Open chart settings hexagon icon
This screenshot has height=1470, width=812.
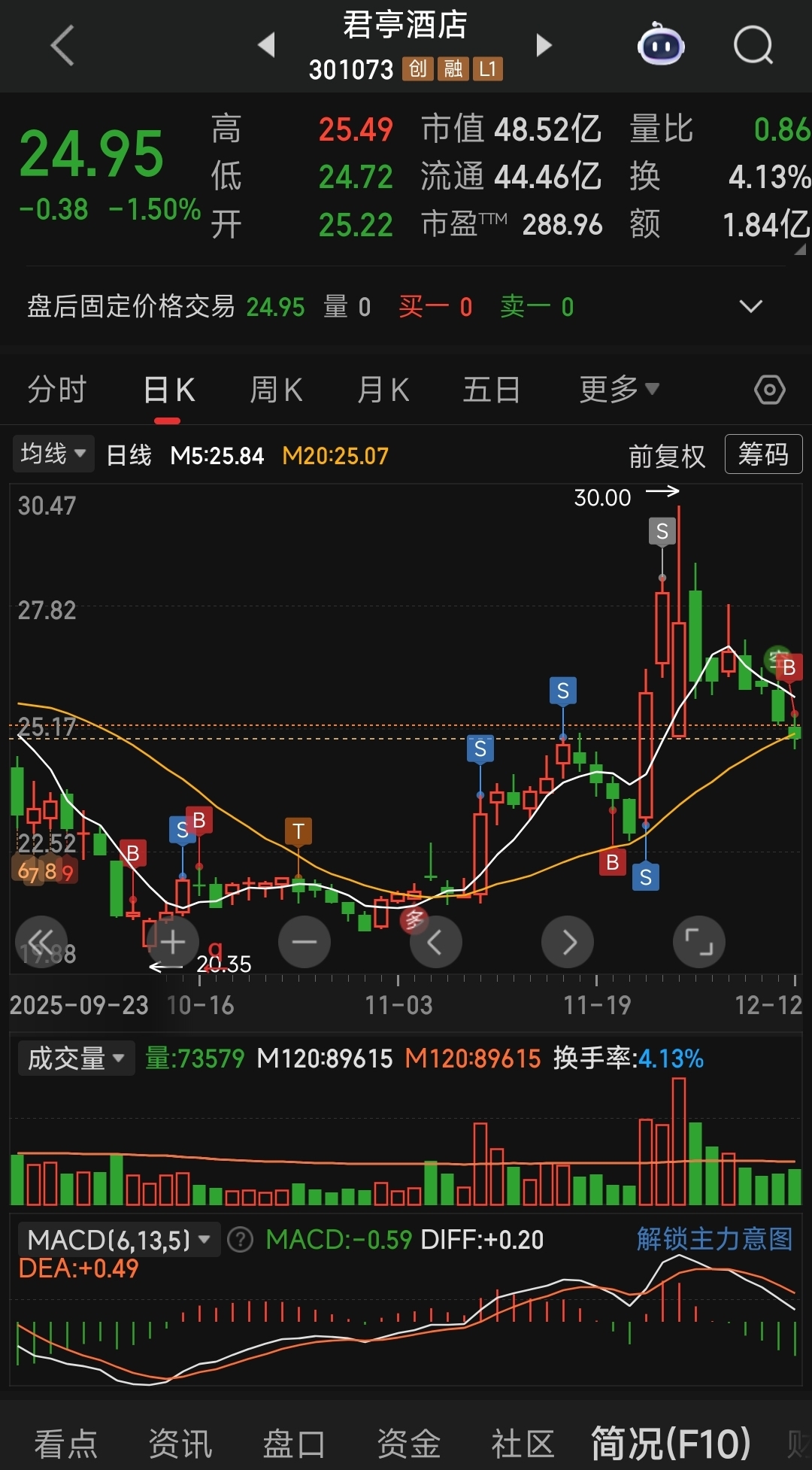pos(769,390)
